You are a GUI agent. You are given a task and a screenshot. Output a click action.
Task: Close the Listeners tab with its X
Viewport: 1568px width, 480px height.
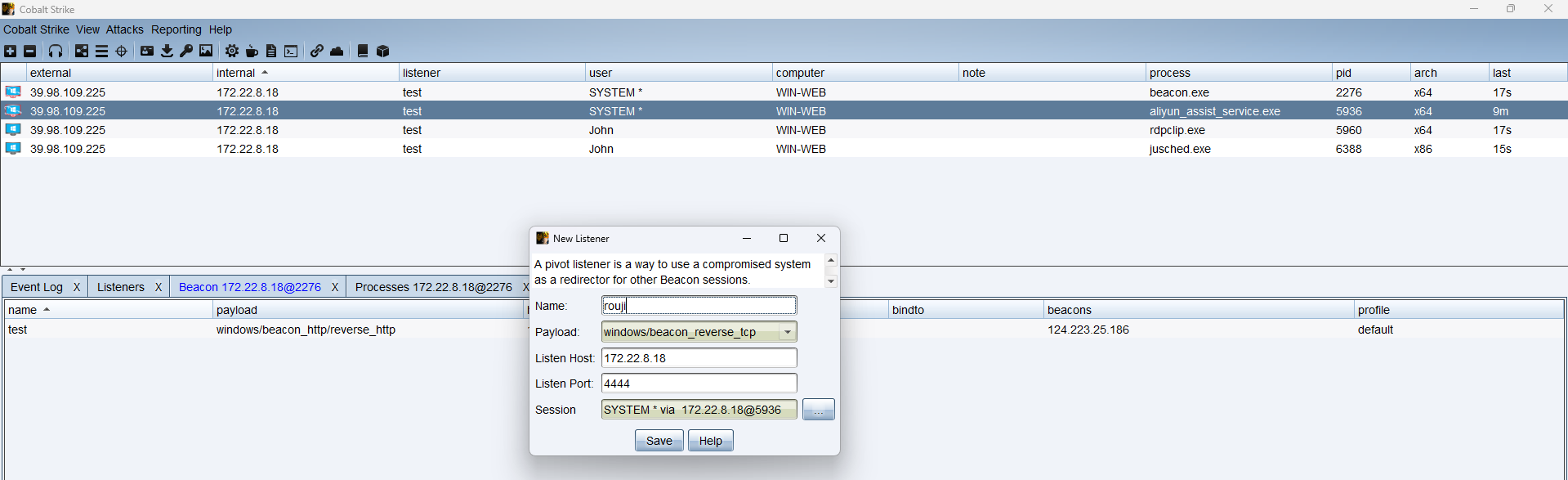coord(159,287)
